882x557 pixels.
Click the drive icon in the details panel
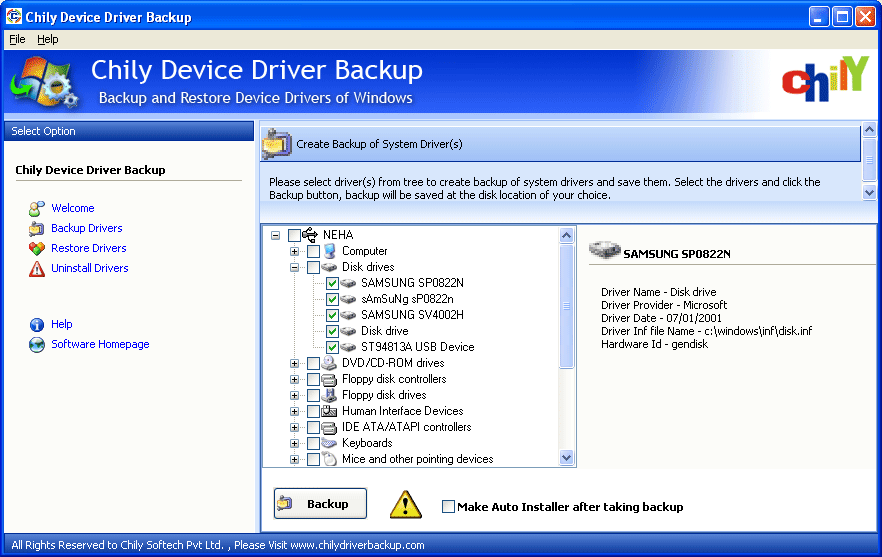(x=605, y=250)
